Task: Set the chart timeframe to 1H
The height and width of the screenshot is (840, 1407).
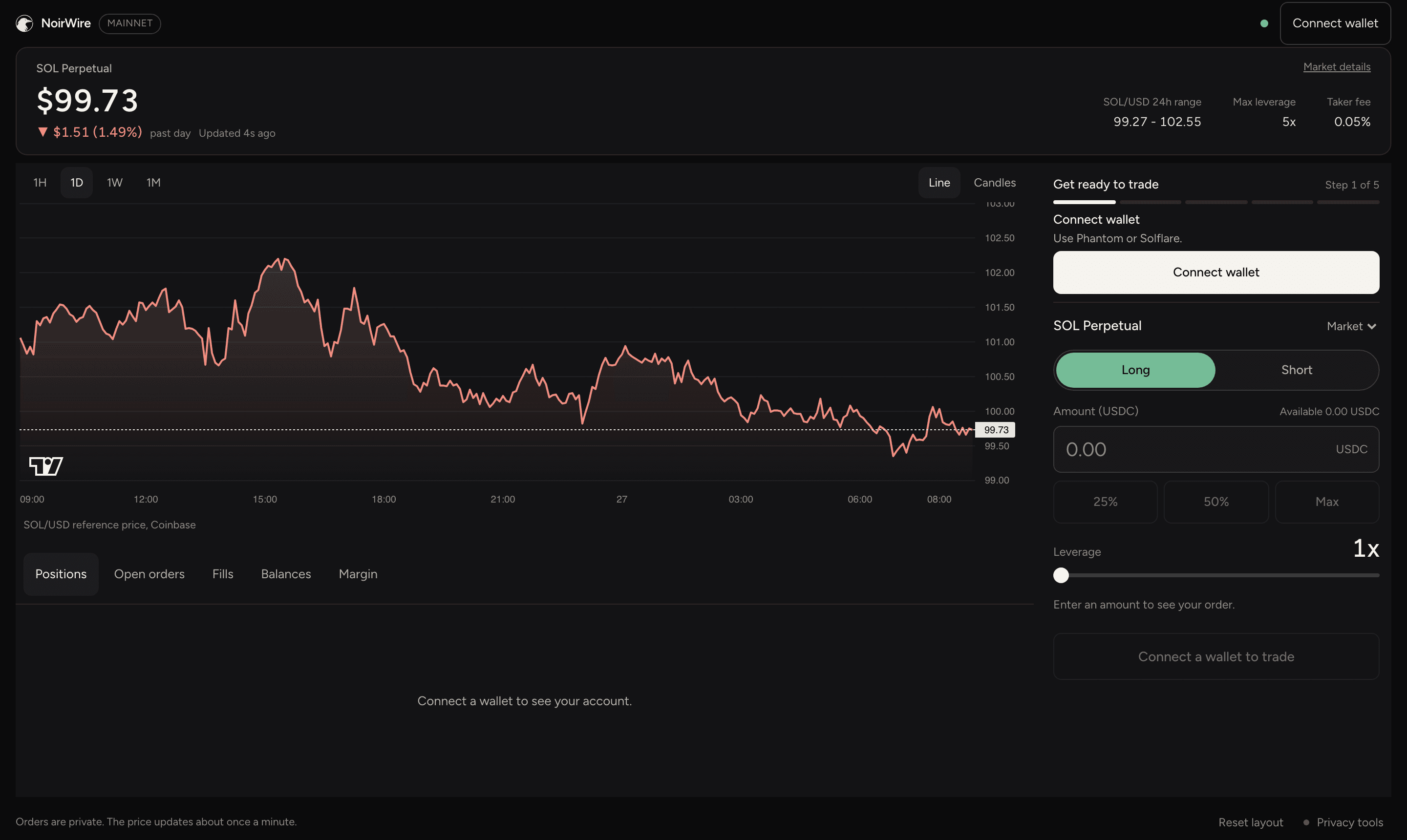Action: pyautogui.click(x=40, y=183)
